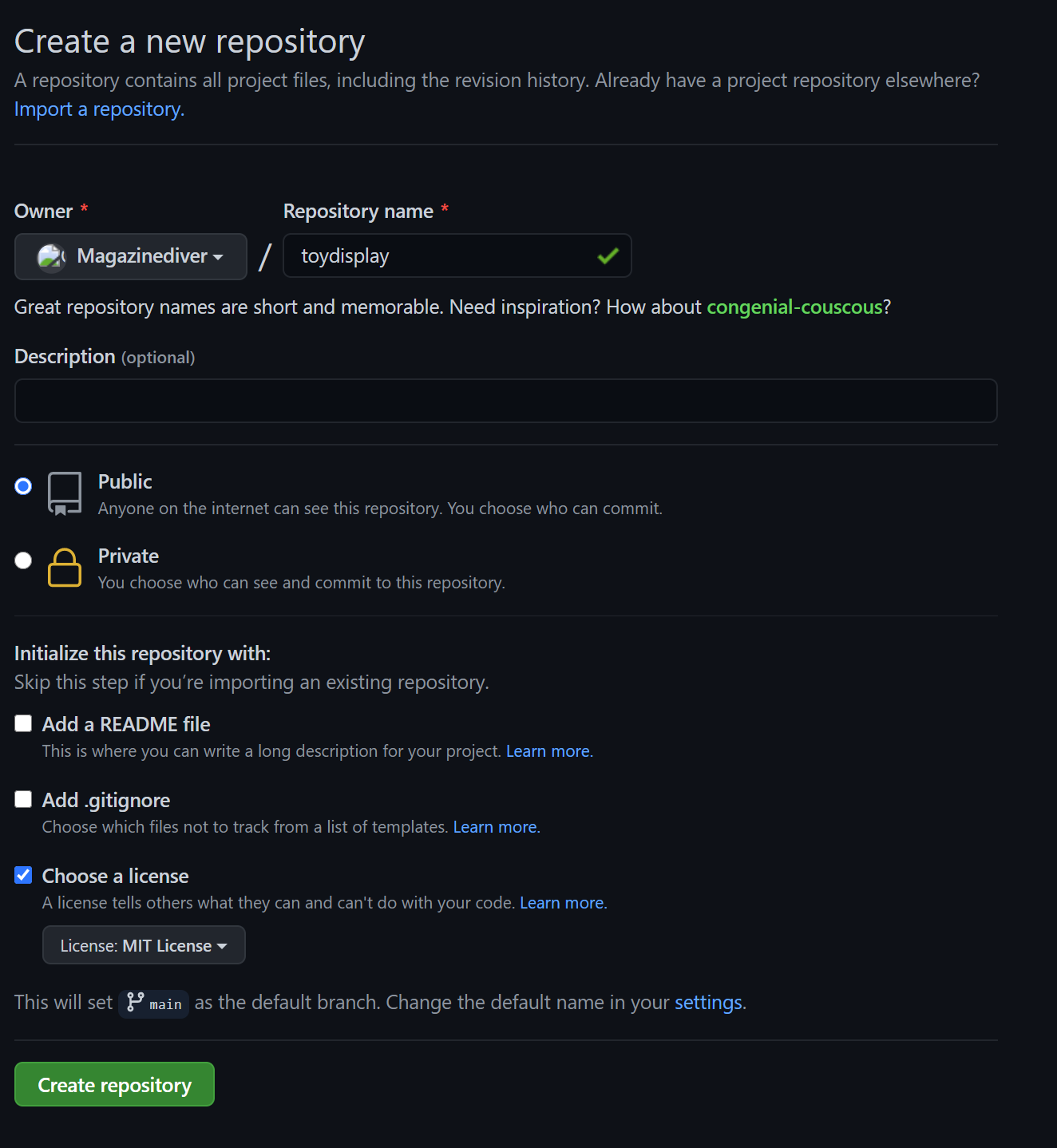1057x1148 pixels.
Task: Expand the License: MIT License dropdown
Action: coord(144,945)
